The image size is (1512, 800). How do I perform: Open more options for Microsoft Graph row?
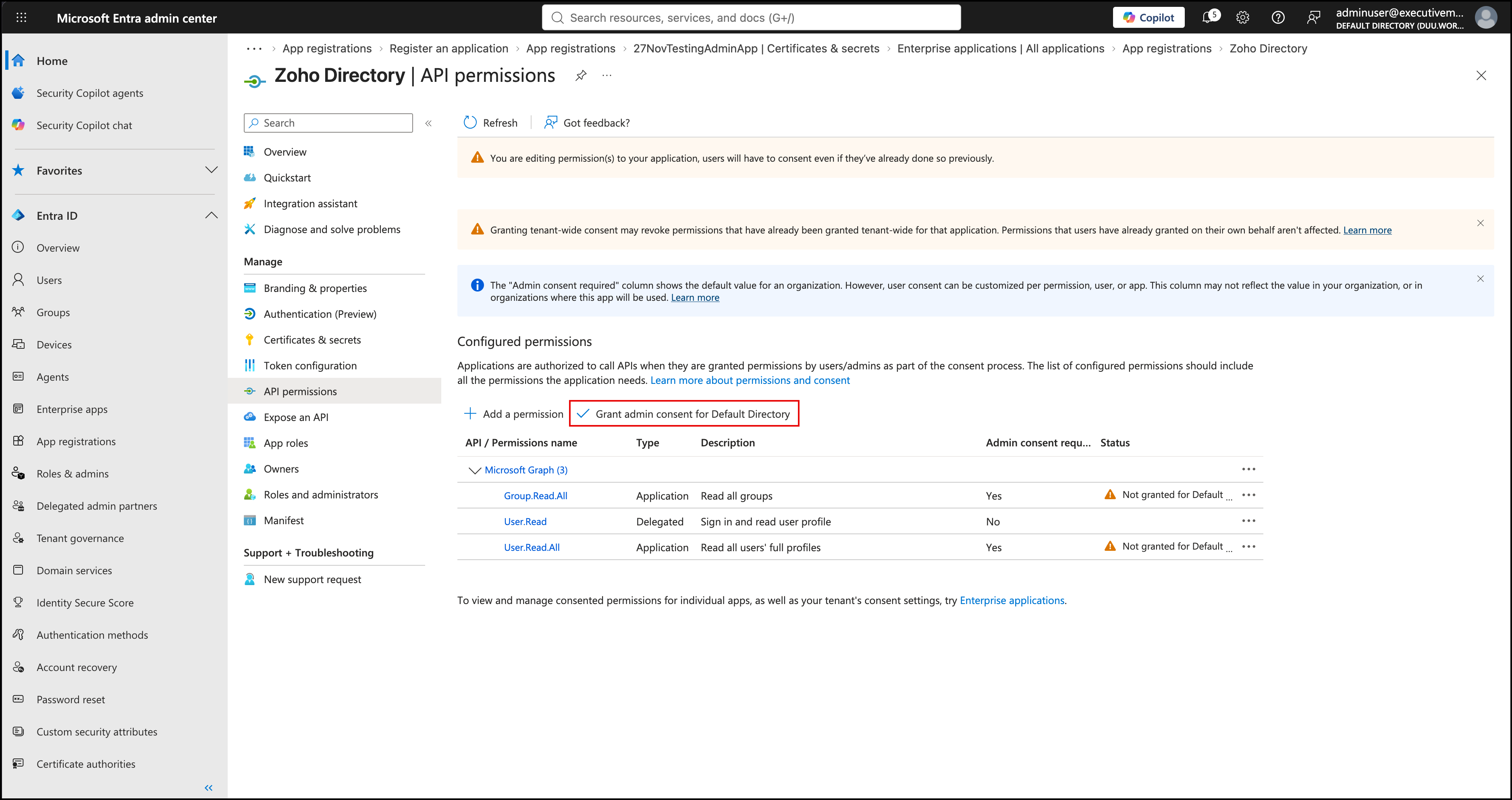(x=1248, y=469)
